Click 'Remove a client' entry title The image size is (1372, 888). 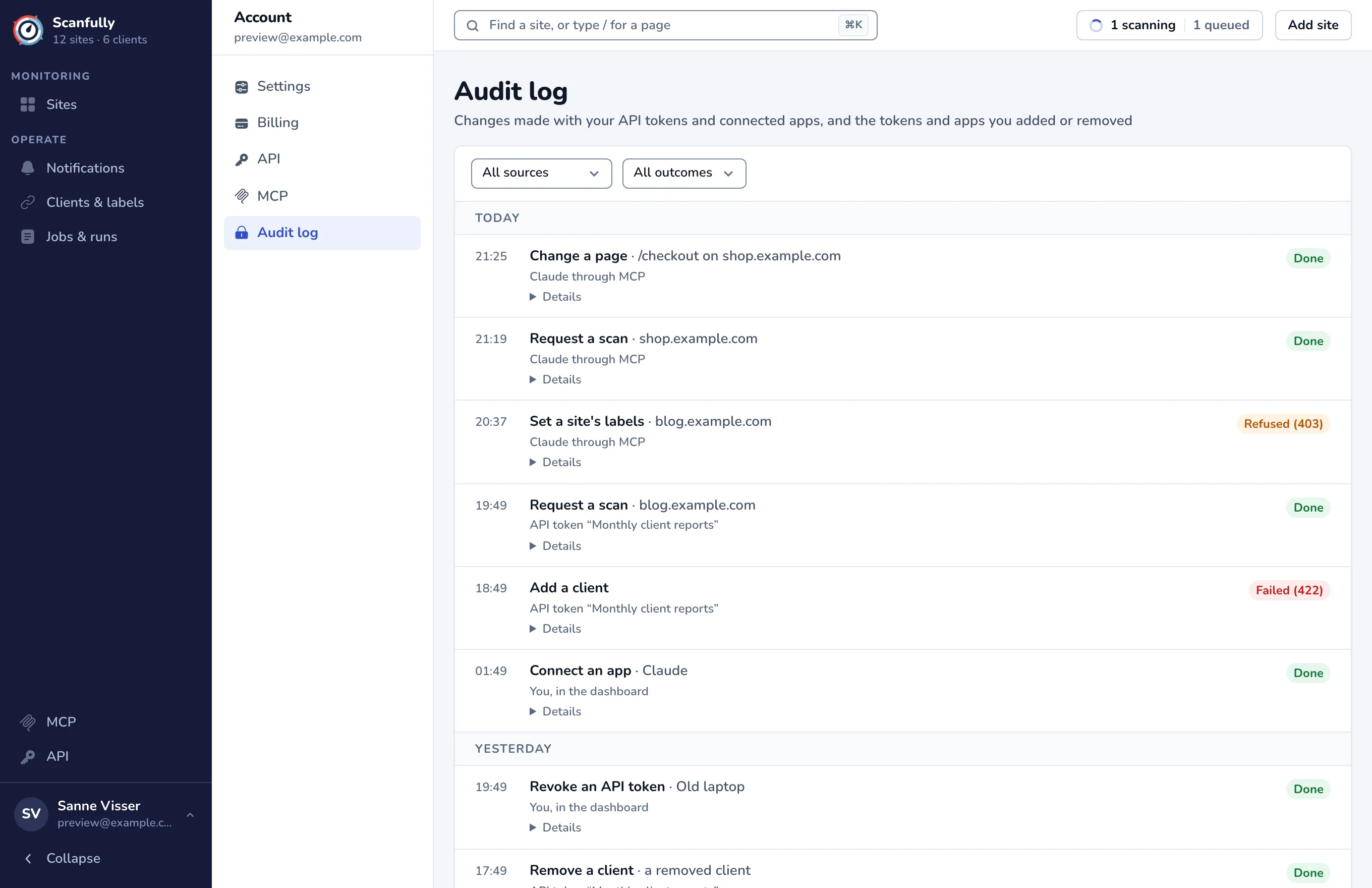[x=582, y=870]
